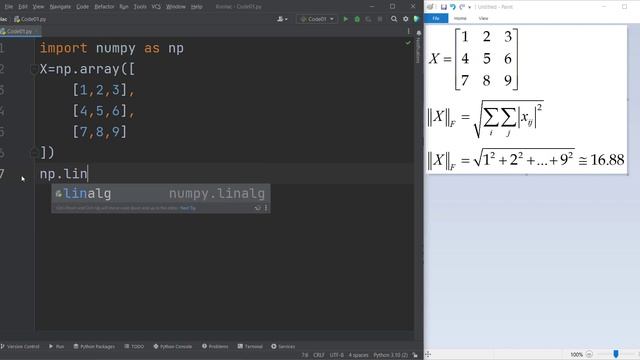This screenshot has height=360, width=640.
Task: Click Undo icon in Paint title bar
Action: (x=453, y=7)
